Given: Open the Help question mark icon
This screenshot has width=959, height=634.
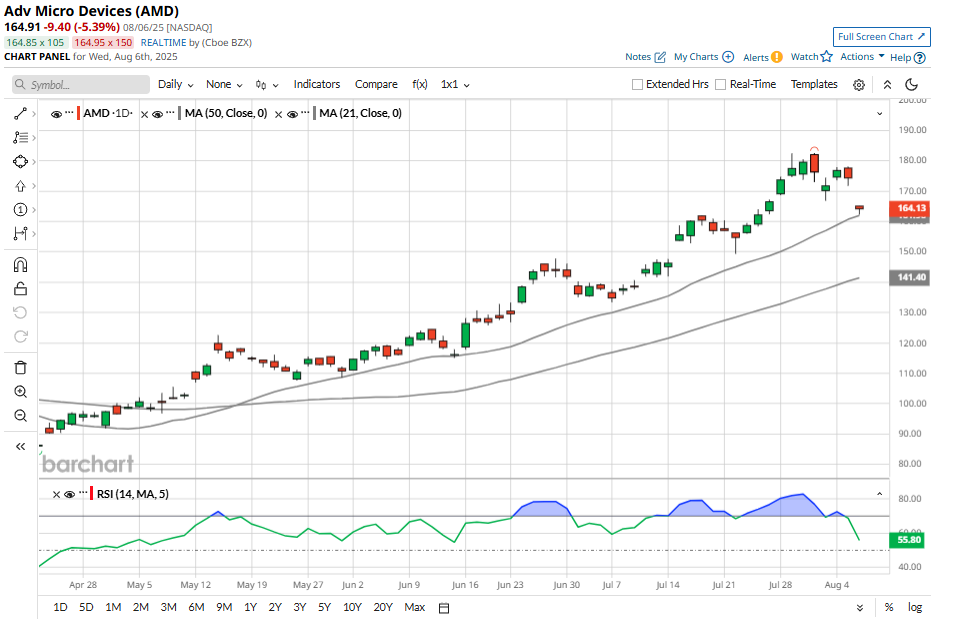Looking at the screenshot, I should click(x=919, y=57).
